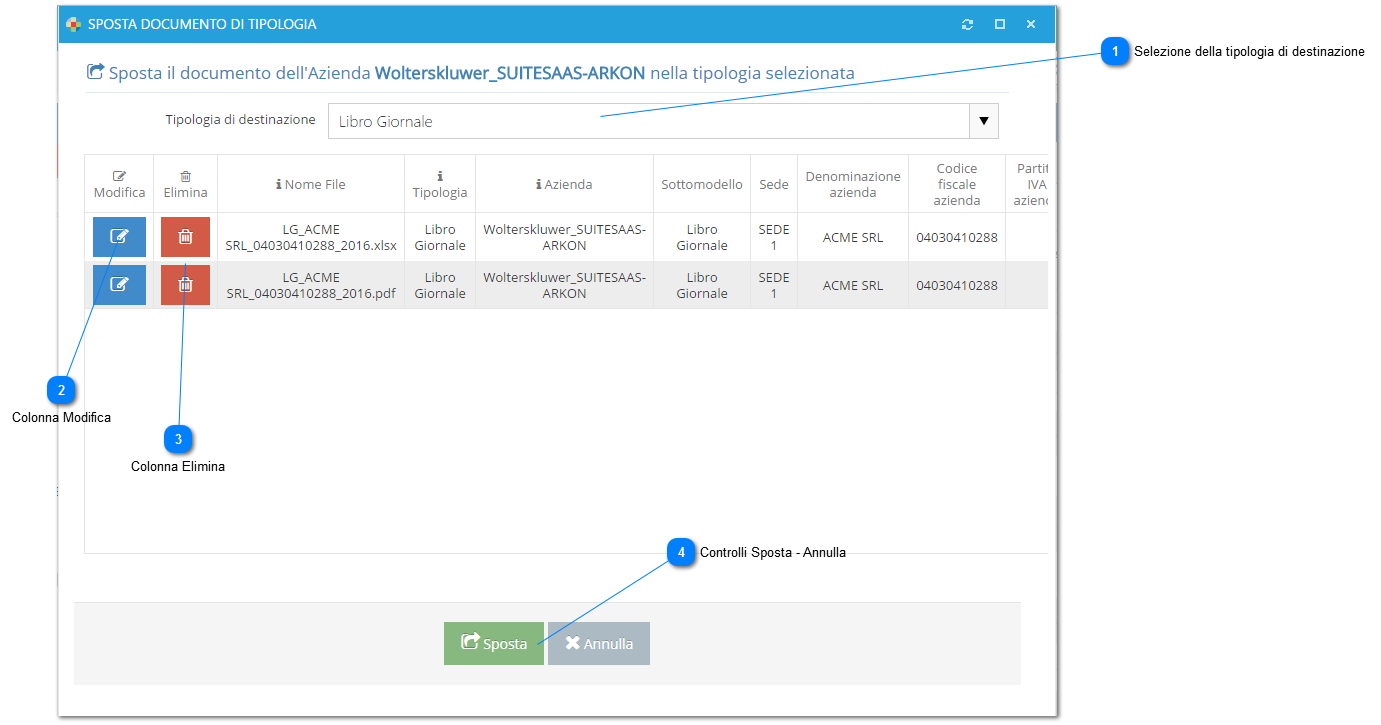Screen dimensions: 1381x725
Task: Click the Tipologia Libro Giornale cell in the xlsx row
Action: (x=440, y=237)
